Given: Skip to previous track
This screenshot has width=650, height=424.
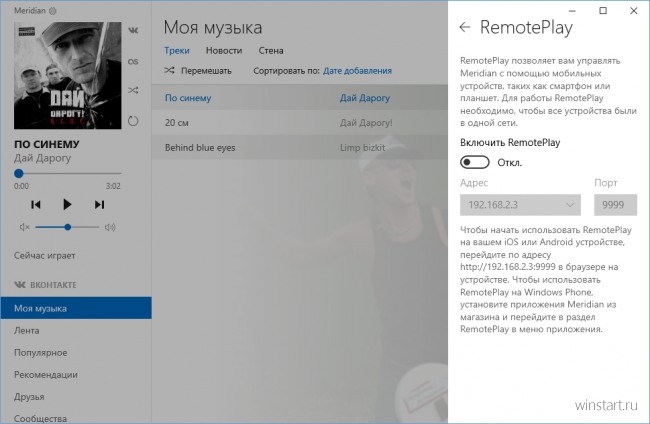Looking at the screenshot, I should [36, 204].
